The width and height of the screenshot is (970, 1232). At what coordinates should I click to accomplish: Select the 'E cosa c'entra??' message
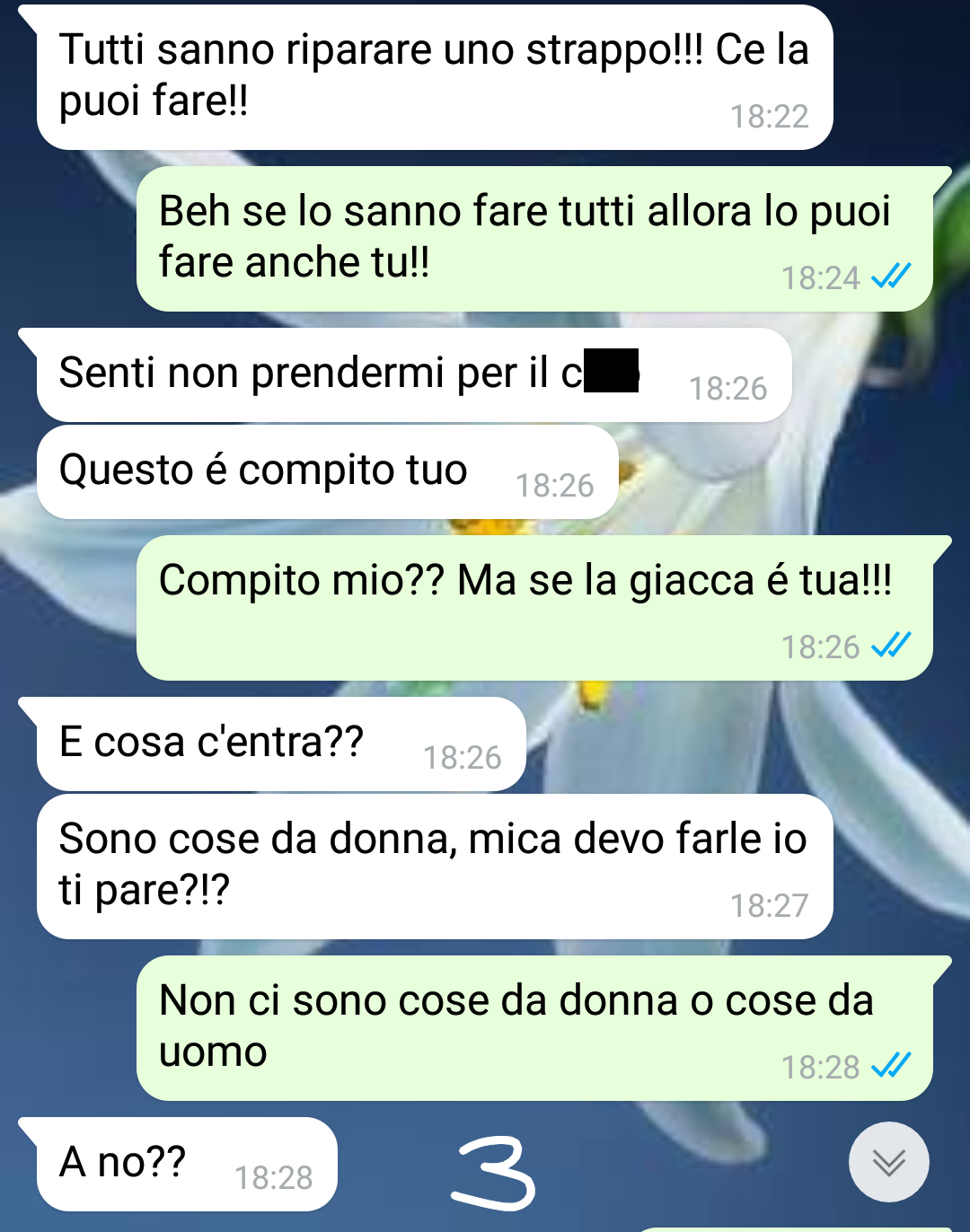pos(281,744)
